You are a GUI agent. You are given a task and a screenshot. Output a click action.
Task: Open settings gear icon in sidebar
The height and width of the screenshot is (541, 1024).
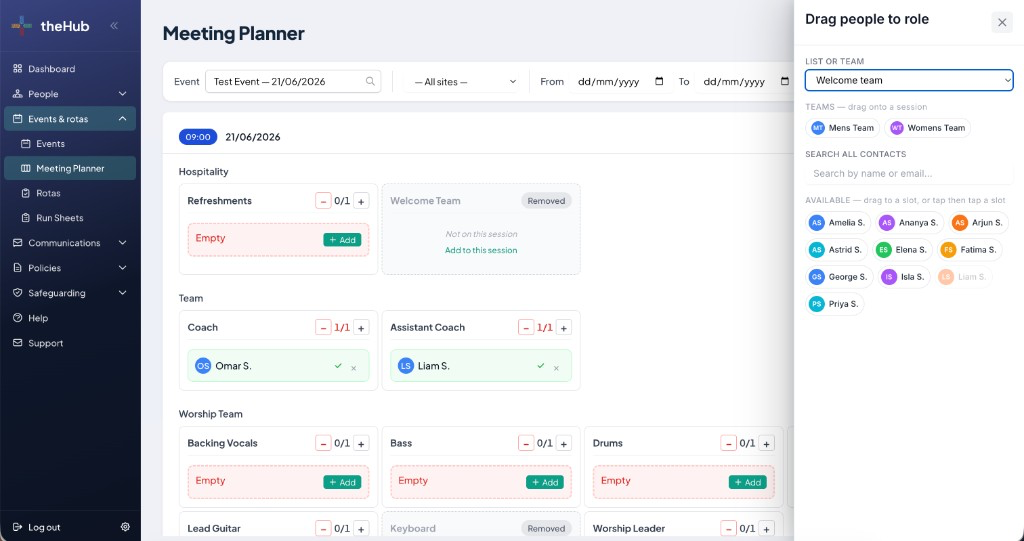point(125,527)
